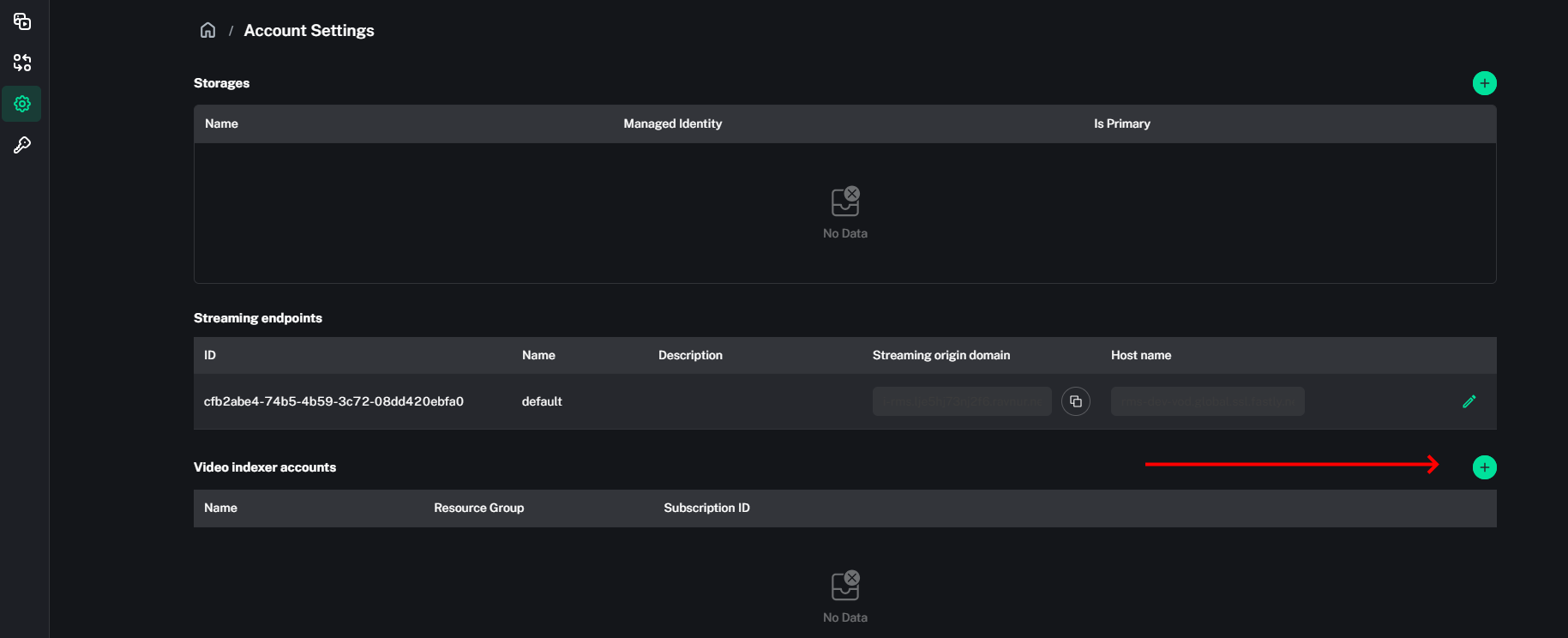
Task: Open the media assets sidebar icon
Action: tap(22, 21)
